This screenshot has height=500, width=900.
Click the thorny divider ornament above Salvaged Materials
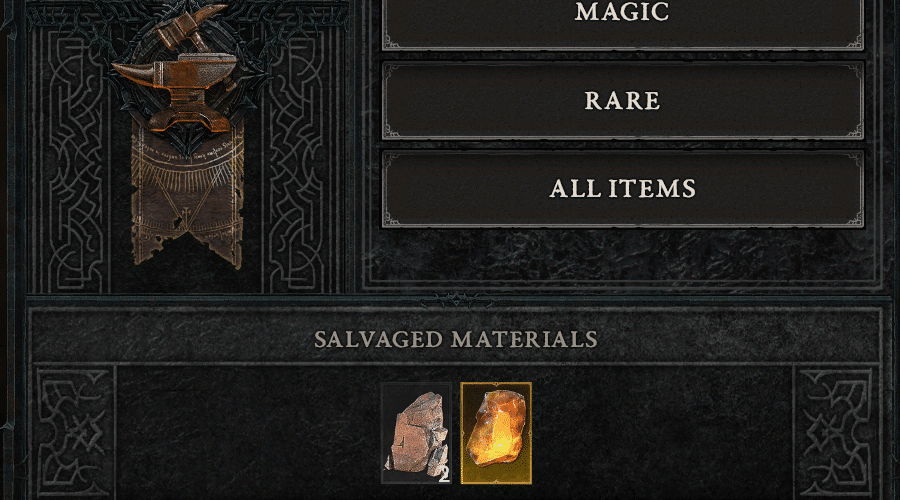tap(456, 300)
